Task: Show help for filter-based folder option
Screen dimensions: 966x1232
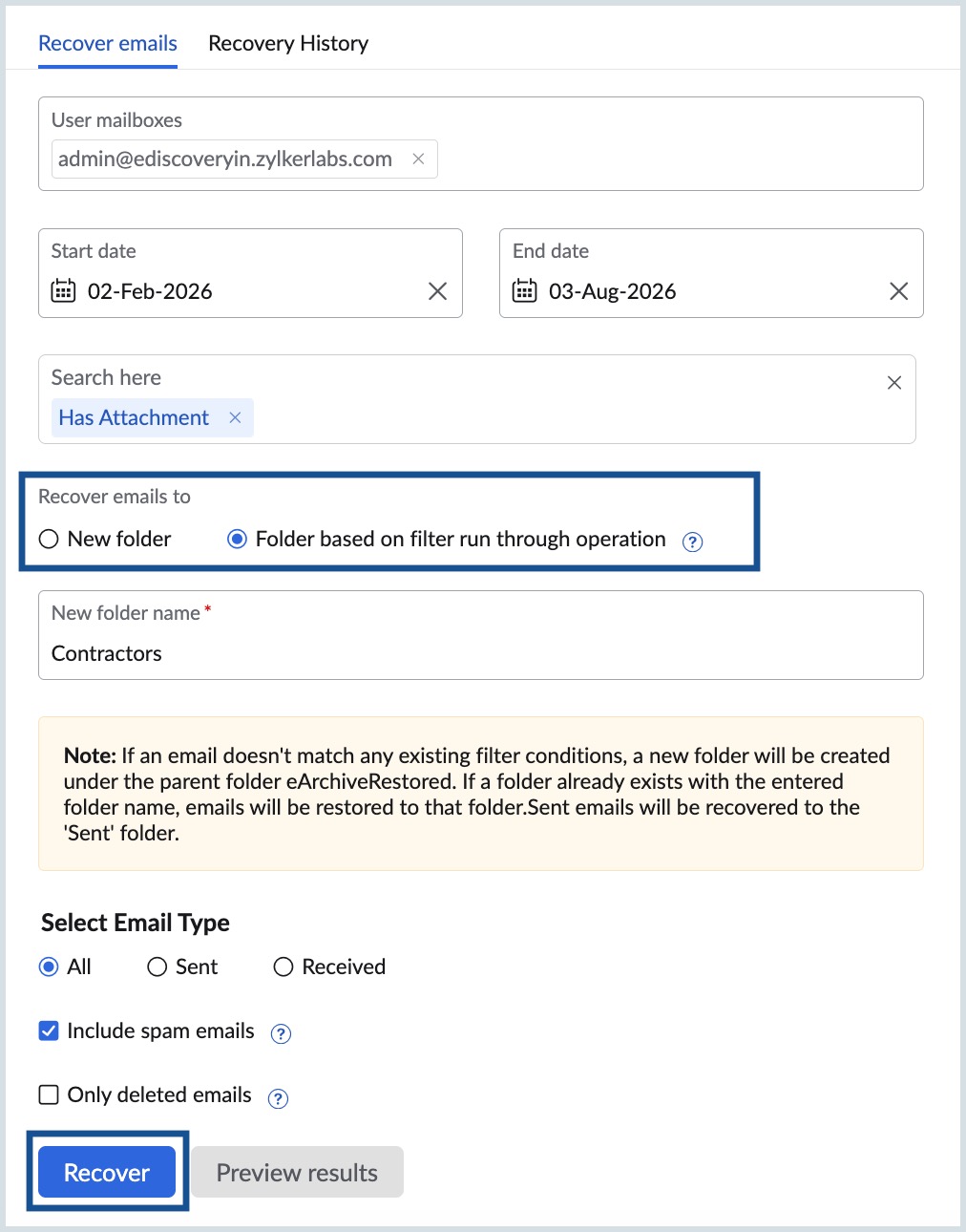Action: tap(693, 542)
